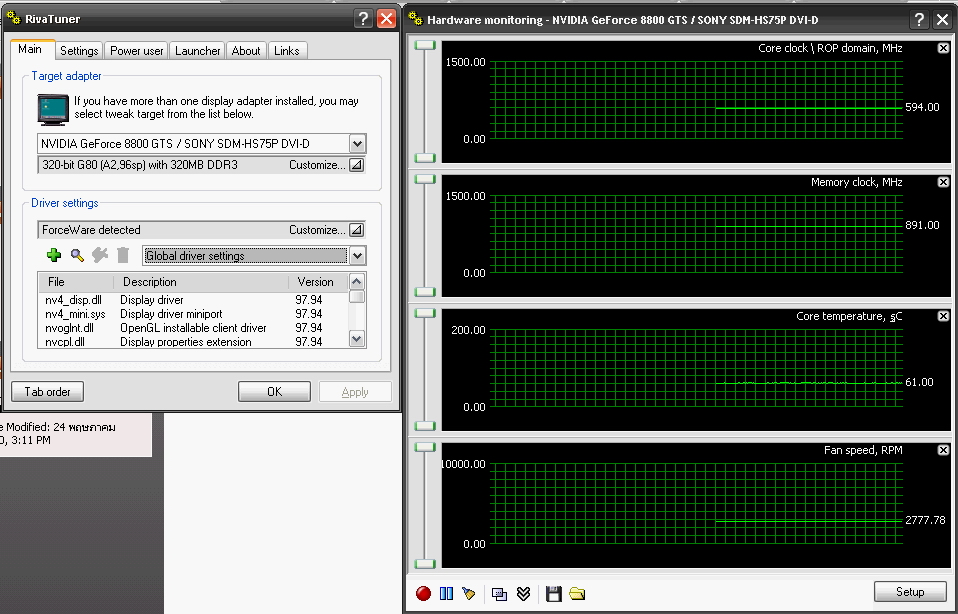The image size is (958, 614).
Task: Grab the bottom slider handle beside Core clock graph
Action: click(x=425, y=158)
